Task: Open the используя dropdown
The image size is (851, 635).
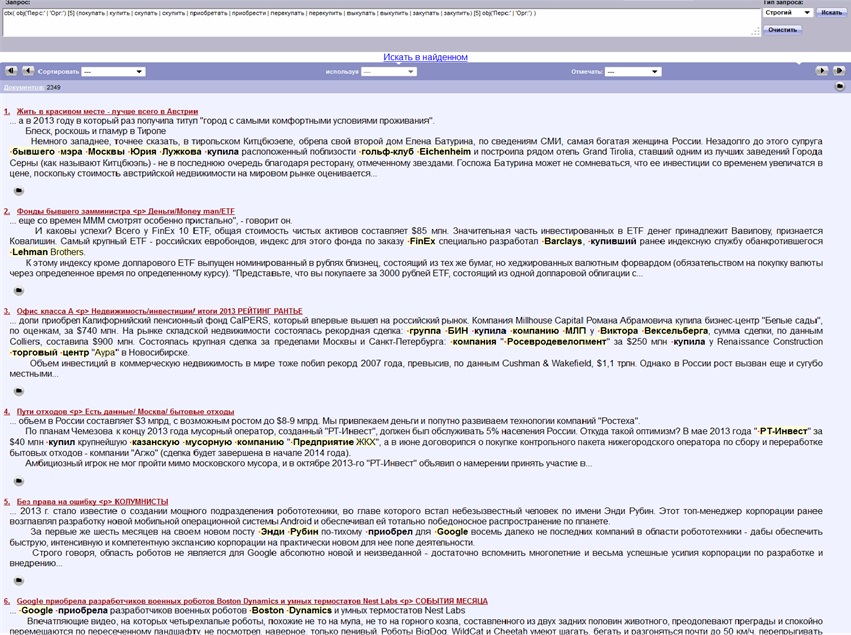Action: pyautogui.click(x=389, y=72)
